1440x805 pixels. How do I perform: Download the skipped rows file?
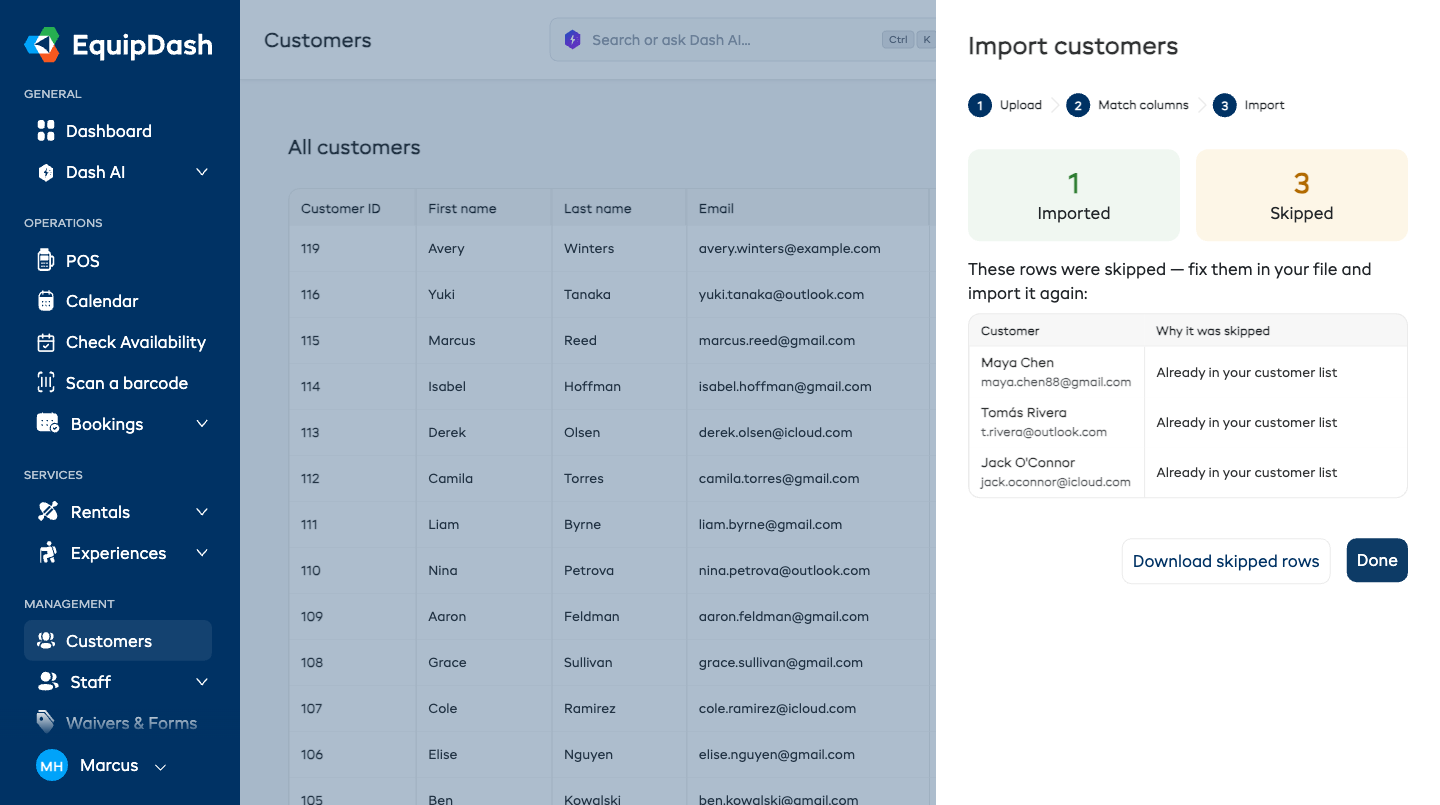[1226, 561]
